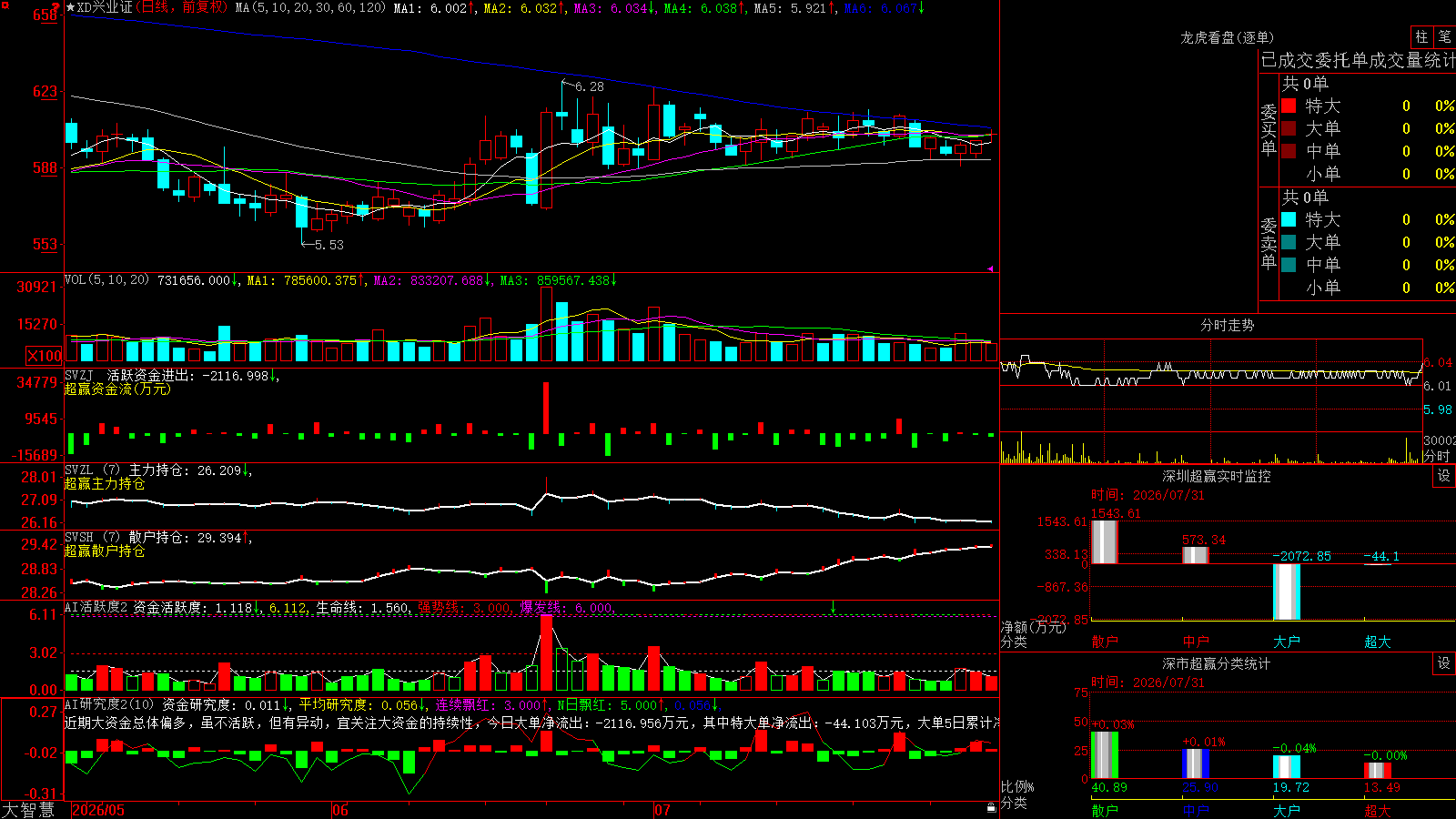This screenshot has width=1456, height=819.
Task: Click the dark red 大单 buy-order swatch
Action: (1289, 128)
